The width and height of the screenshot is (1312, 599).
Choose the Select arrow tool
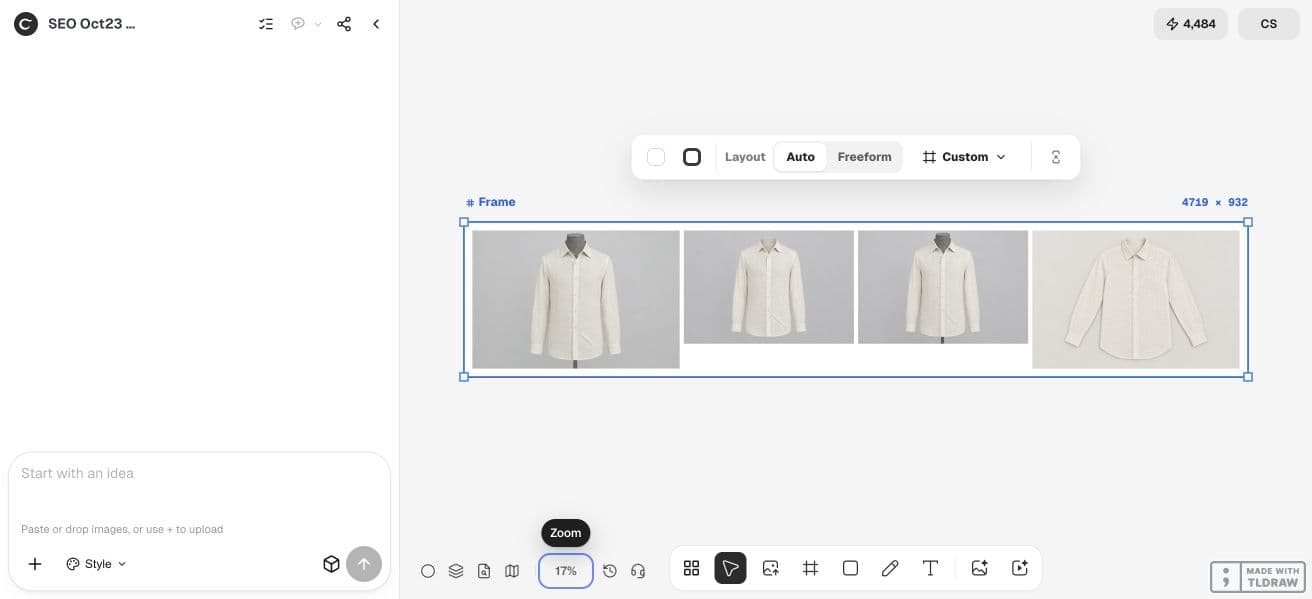pos(731,568)
